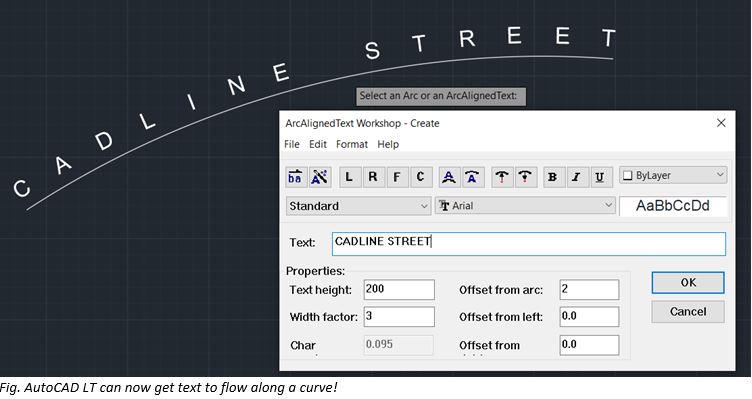Viewport: 752px width, 399px height.
Task: Click the Text field containing CADLINE STREET
Action: pyautogui.click(x=529, y=244)
